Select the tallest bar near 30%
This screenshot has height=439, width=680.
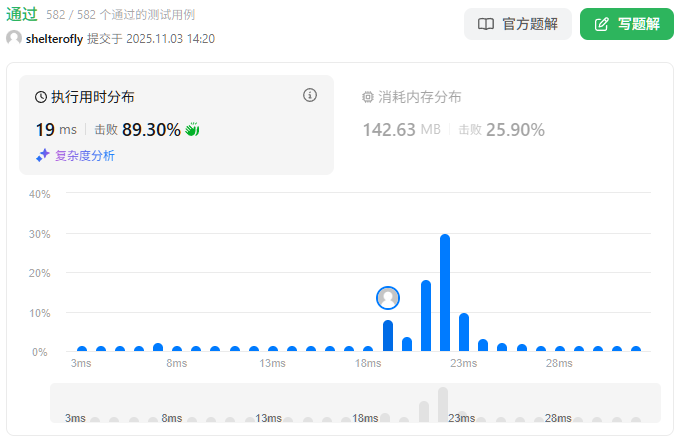pos(445,293)
